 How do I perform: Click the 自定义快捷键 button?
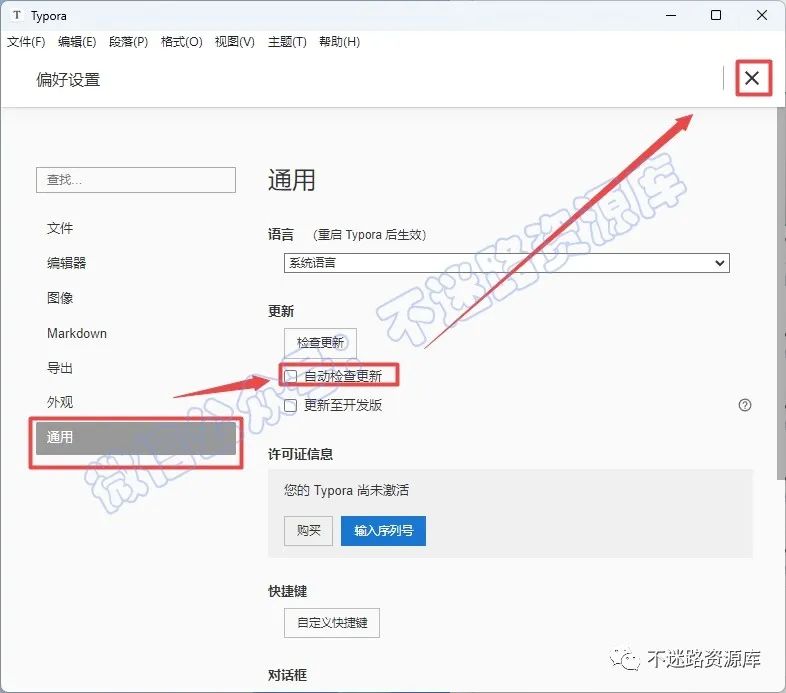[x=332, y=623]
